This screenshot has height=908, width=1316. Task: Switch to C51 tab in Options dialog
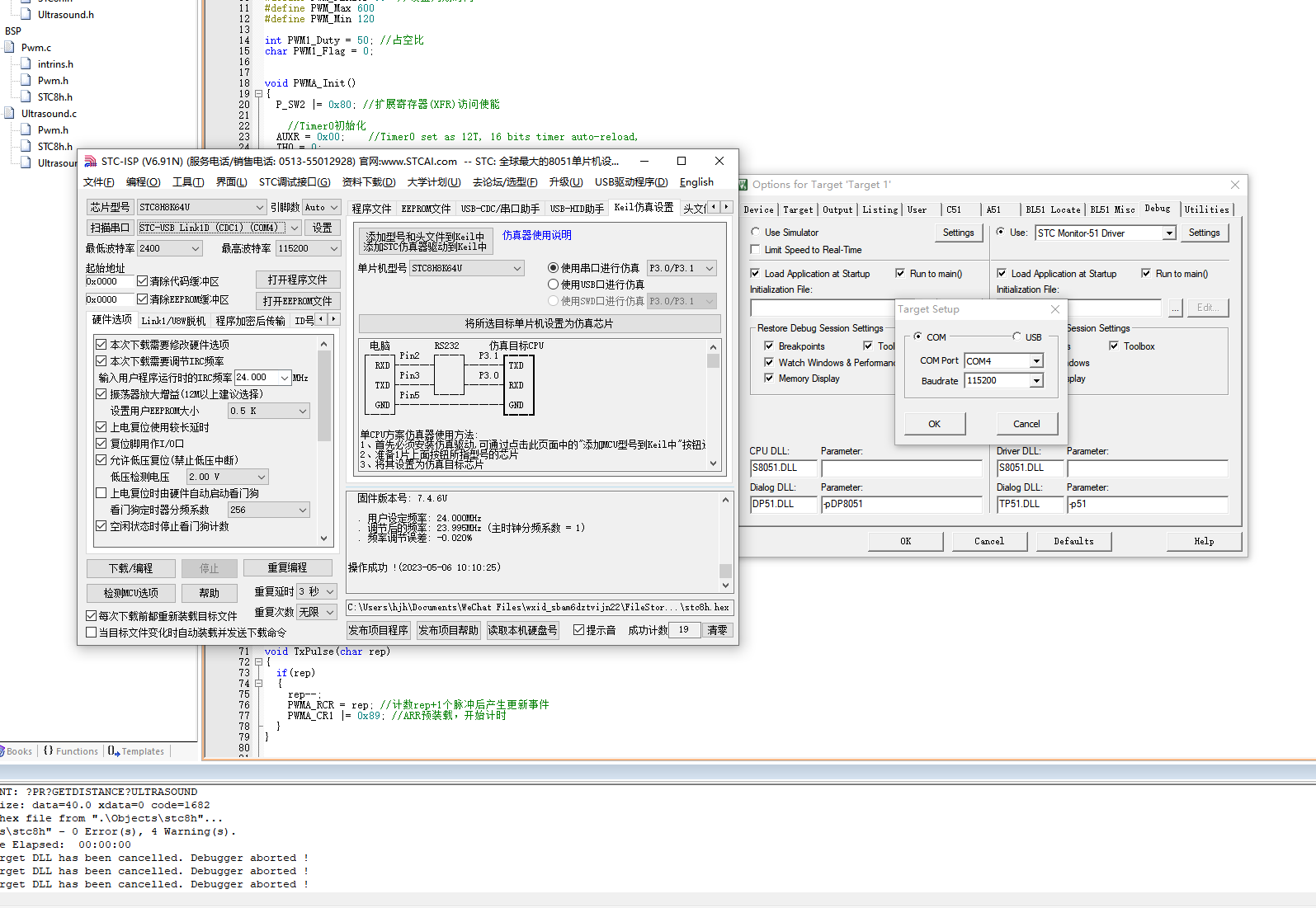click(954, 209)
